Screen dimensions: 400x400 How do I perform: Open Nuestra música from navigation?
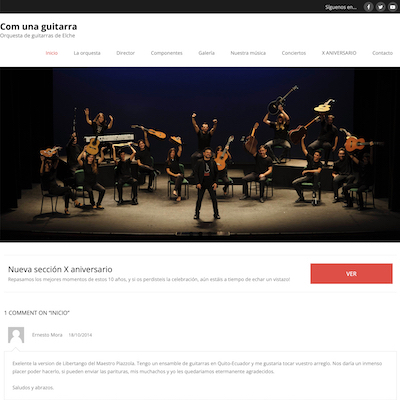[x=248, y=53]
